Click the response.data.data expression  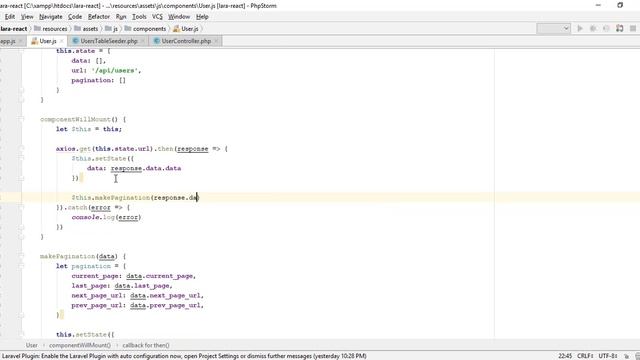click(x=146, y=168)
